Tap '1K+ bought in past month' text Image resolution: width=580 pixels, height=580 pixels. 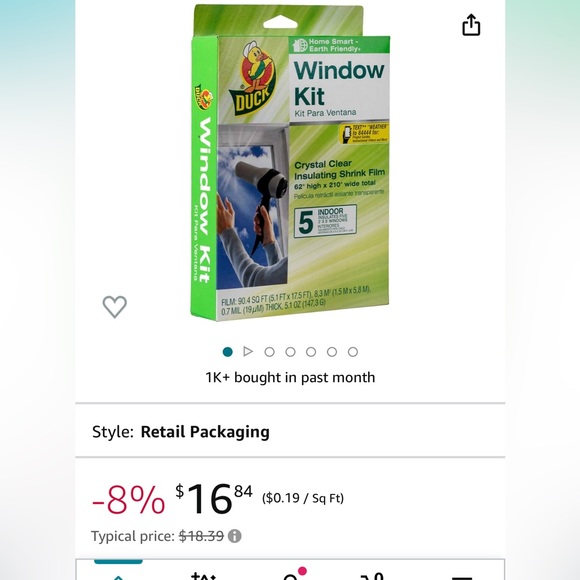click(x=290, y=377)
